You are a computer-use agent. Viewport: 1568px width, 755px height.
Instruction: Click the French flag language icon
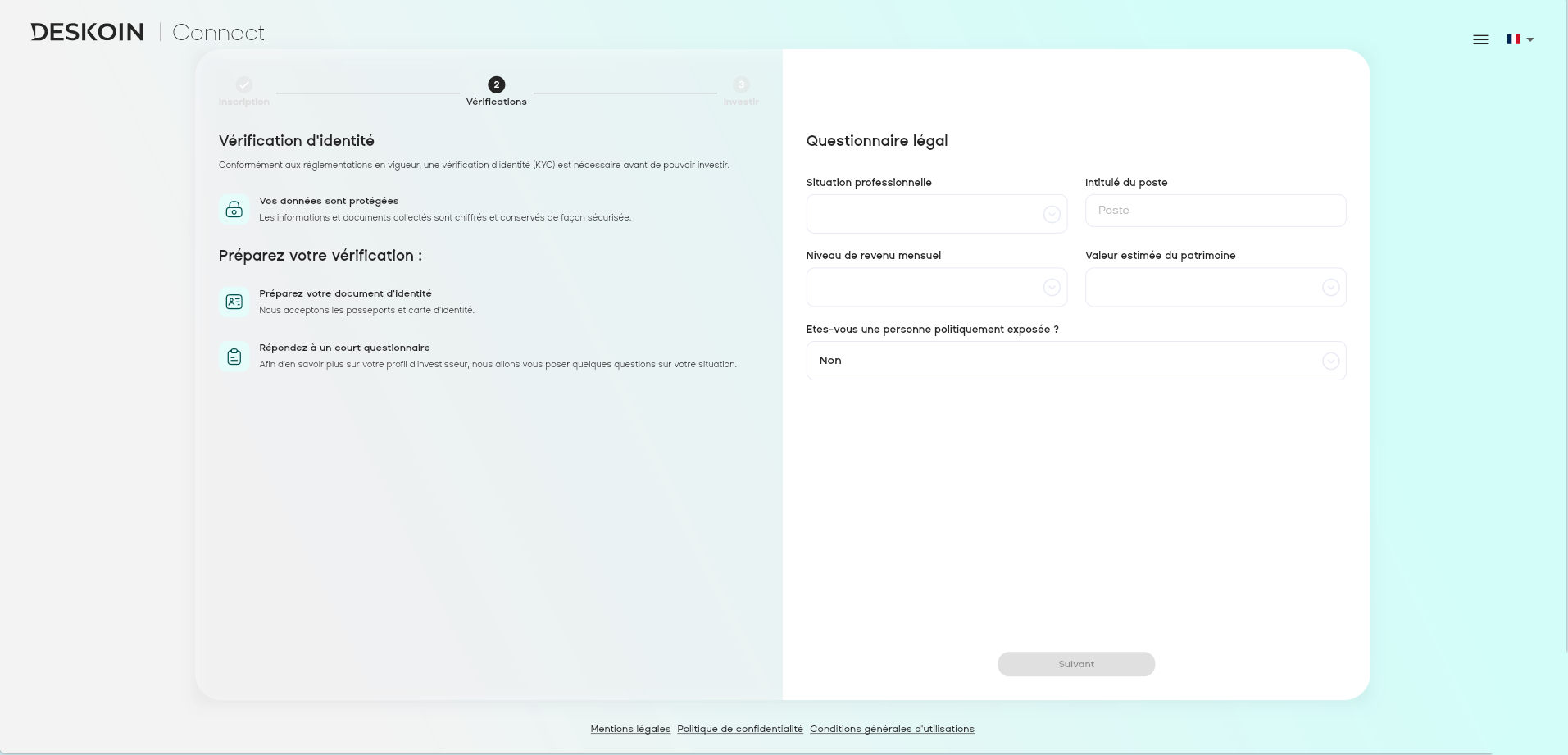[x=1513, y=39]
